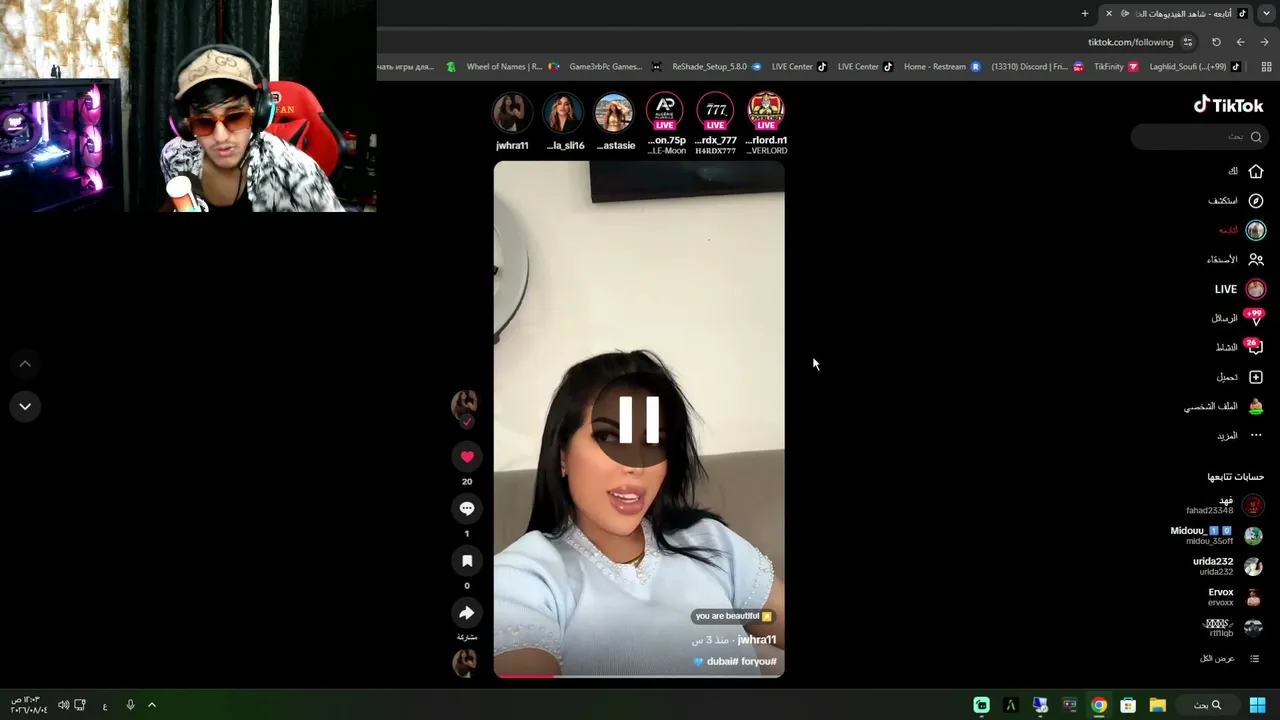This screenshot has width=1280, height=720.
Task: Open a new Chrome tab
Action: click(1085, 14)
